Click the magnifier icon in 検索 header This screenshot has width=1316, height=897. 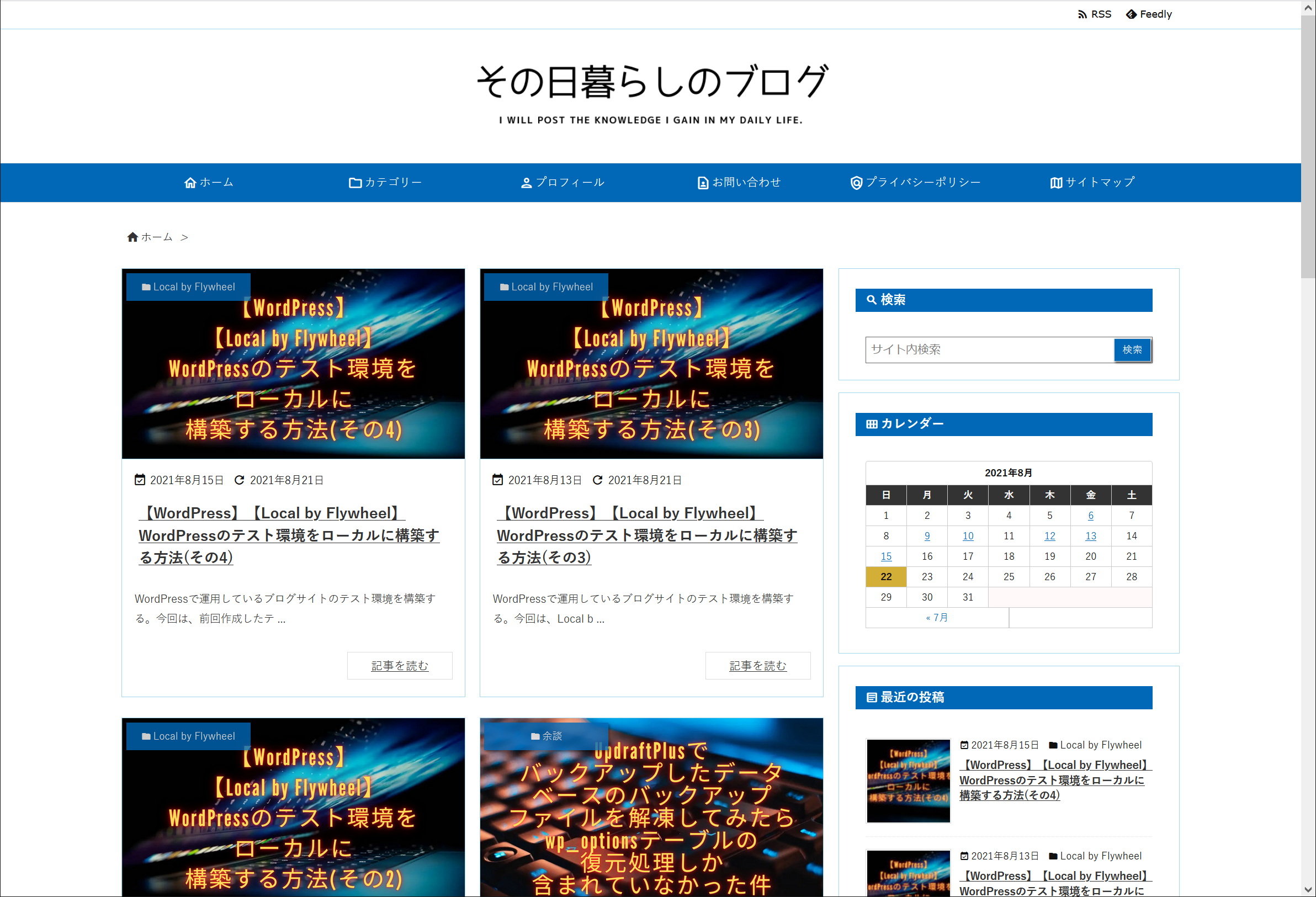point(872,300)
